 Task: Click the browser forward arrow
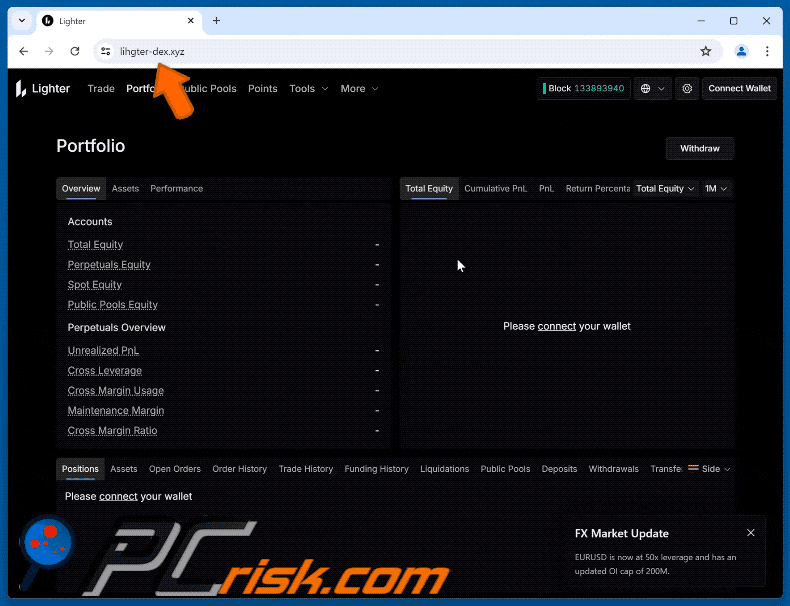click(49, 51)
